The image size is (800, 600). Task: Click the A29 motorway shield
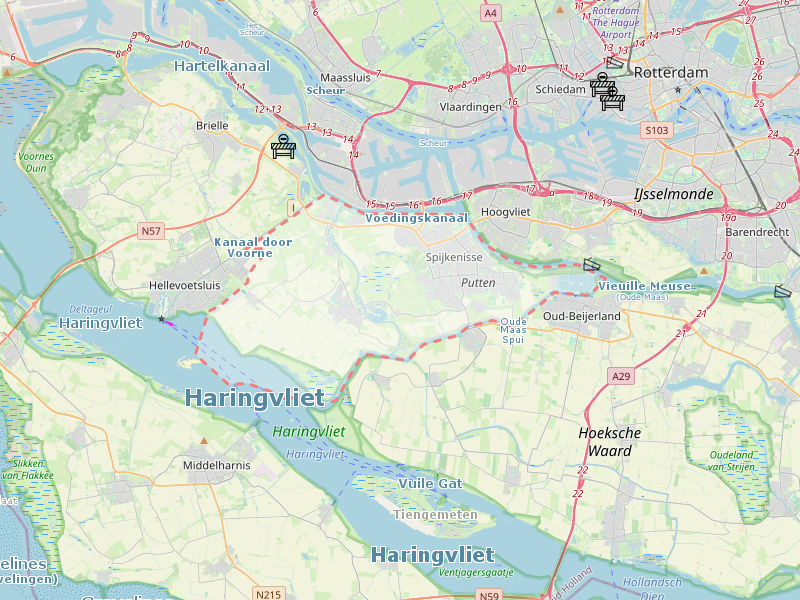coord(621,377)
